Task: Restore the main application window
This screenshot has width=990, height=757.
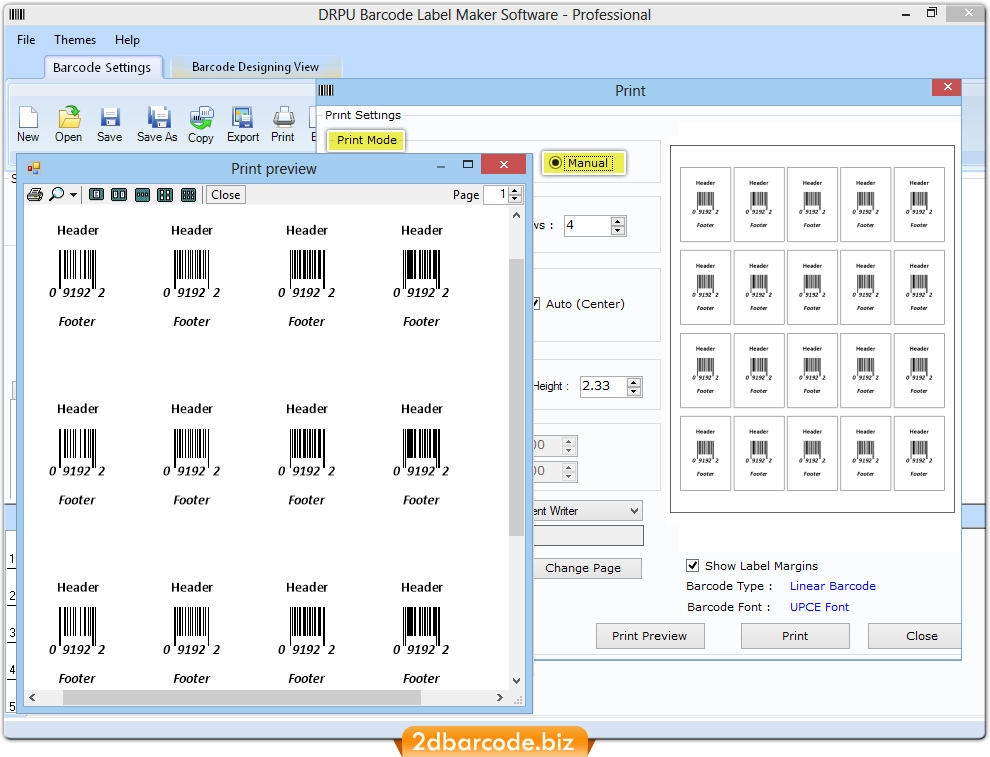Action: (x=932, y=13)
